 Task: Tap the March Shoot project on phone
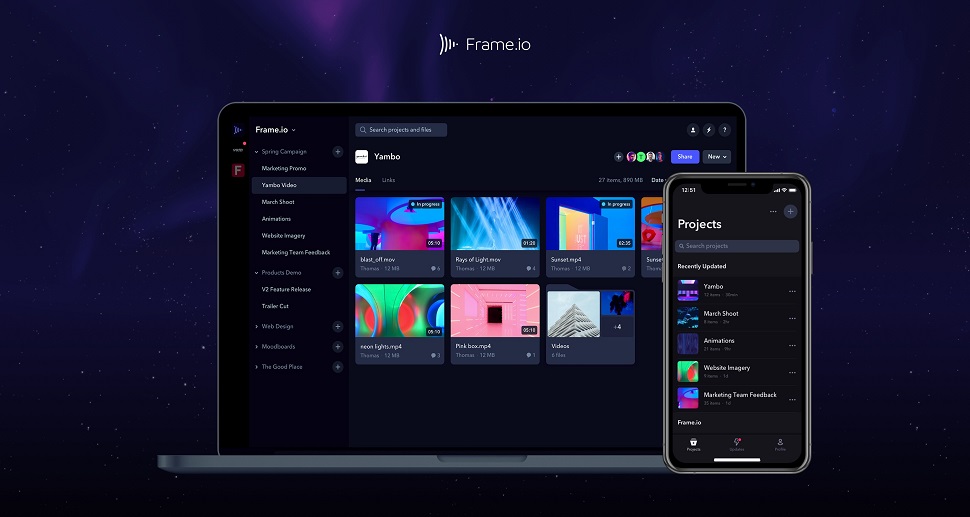(x=737, y=318)
